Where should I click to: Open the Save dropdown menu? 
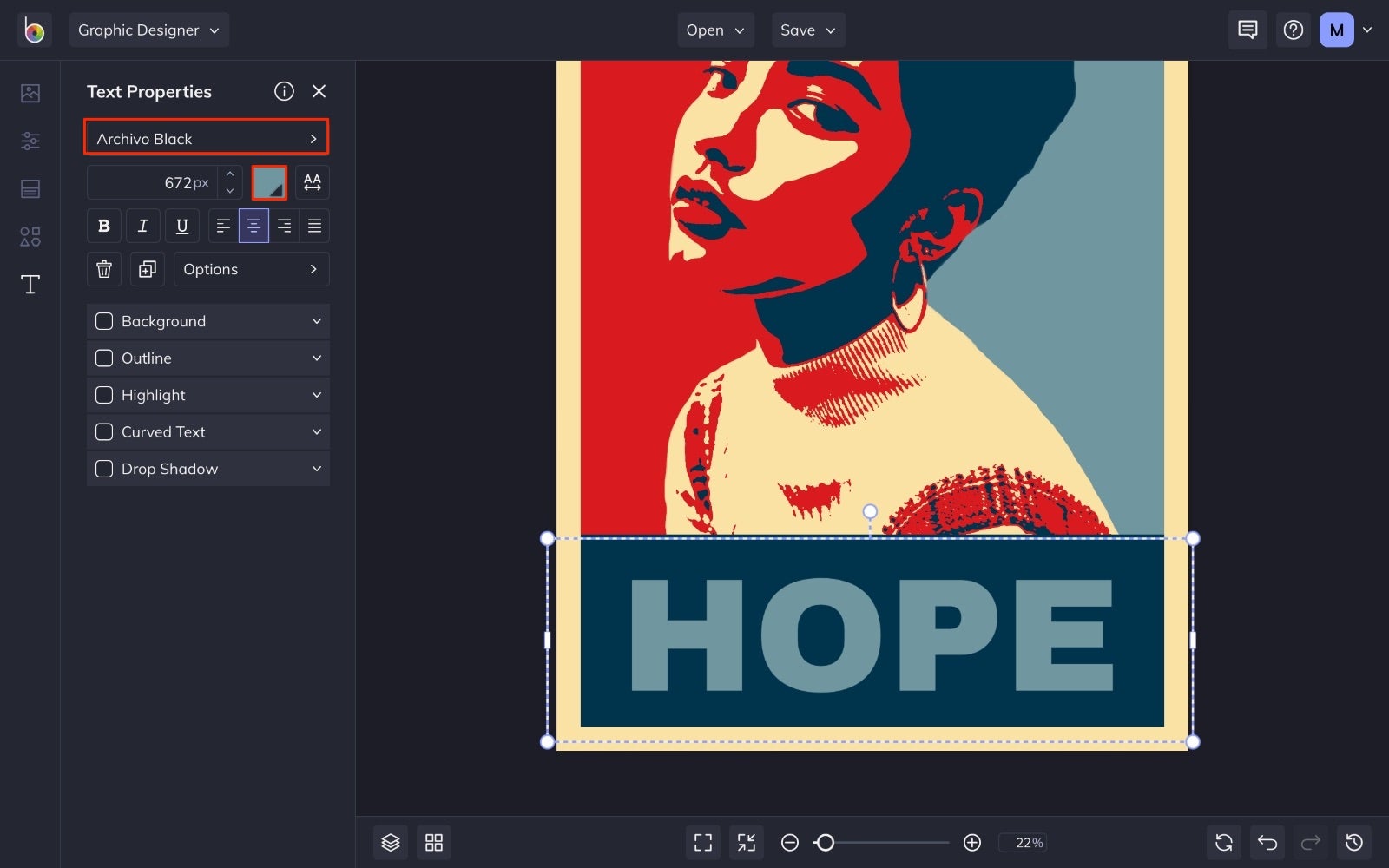click(807, 29)
